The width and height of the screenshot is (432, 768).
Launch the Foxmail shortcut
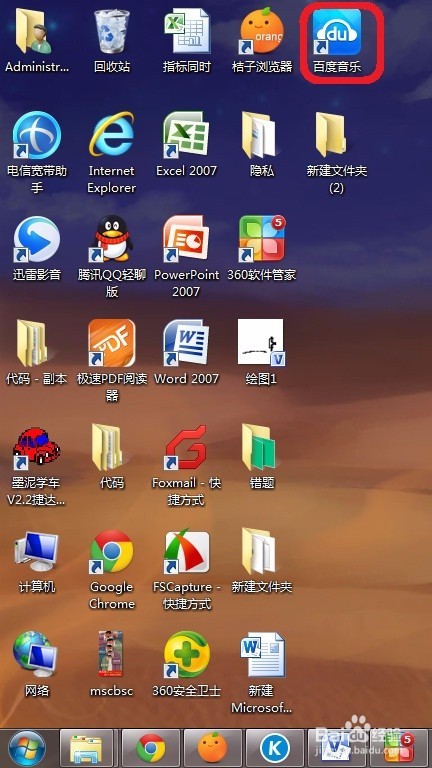click(186, 447)
